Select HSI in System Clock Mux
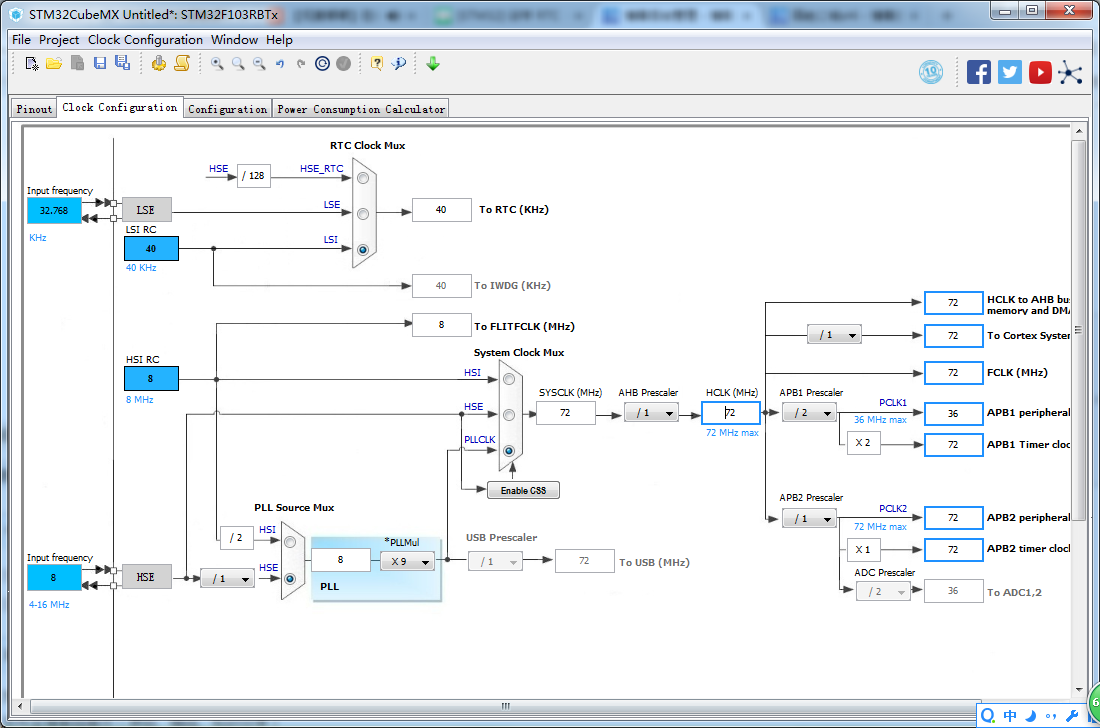 click(509, 379)
